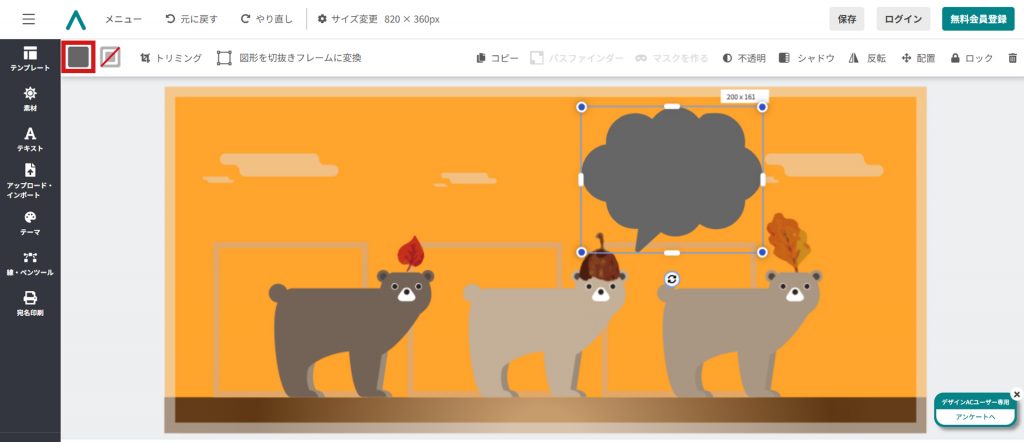1024x442 pixels.
Task: Click the trash delete icon
Action: (x=1013, y=58)
